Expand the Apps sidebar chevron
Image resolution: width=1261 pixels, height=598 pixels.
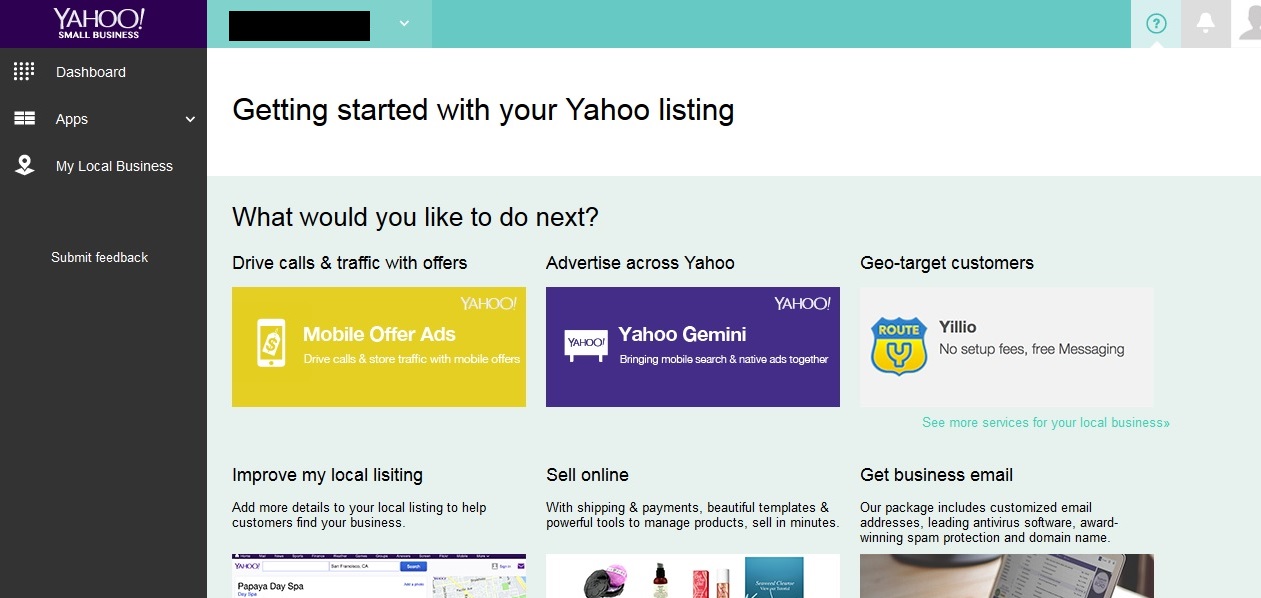(190, 119)
